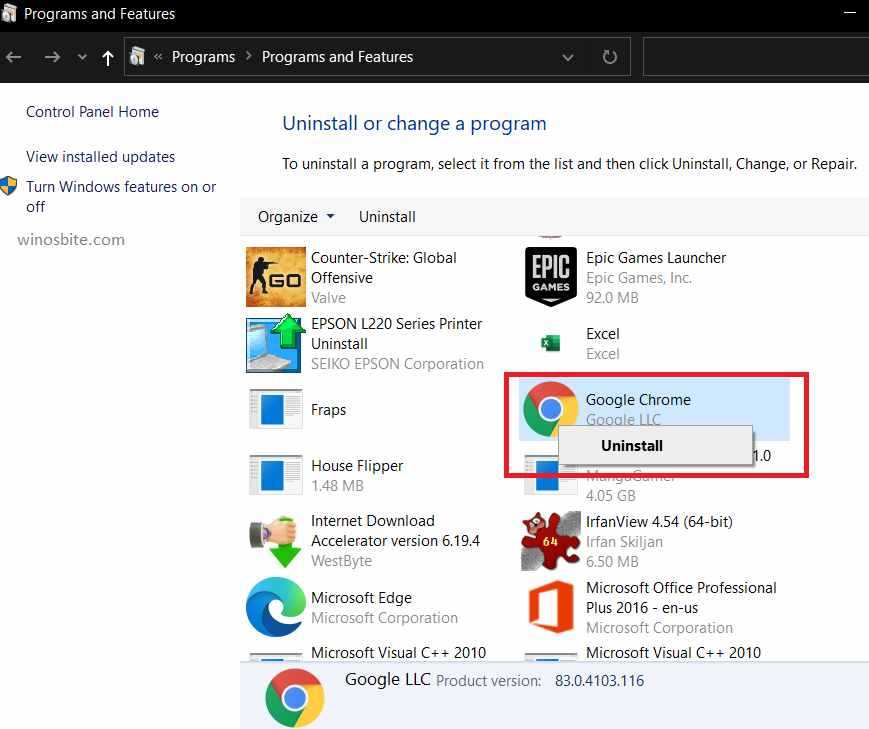869x729 pixels.
Task: Choose Uninstall in the context menu
Action: pyautogui.click(x=655, y=445)
